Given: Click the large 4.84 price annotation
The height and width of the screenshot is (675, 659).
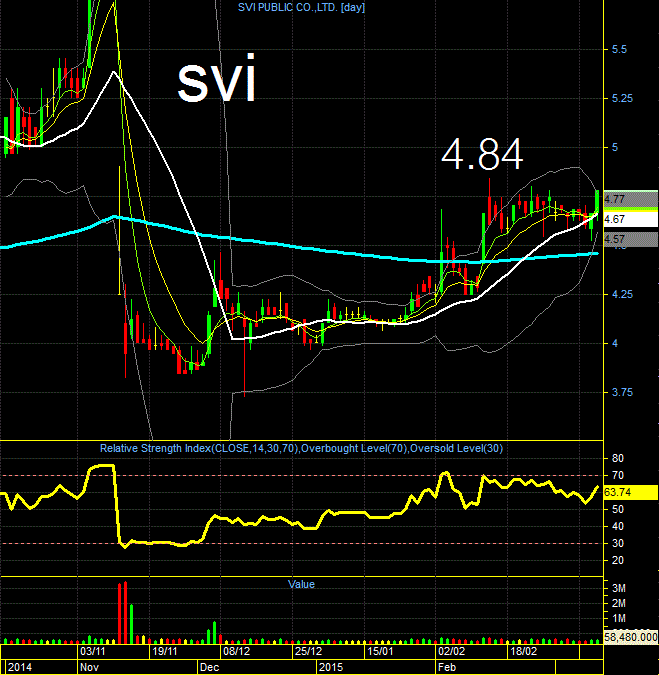Looking at the screenshot, I should coord(482,154).
